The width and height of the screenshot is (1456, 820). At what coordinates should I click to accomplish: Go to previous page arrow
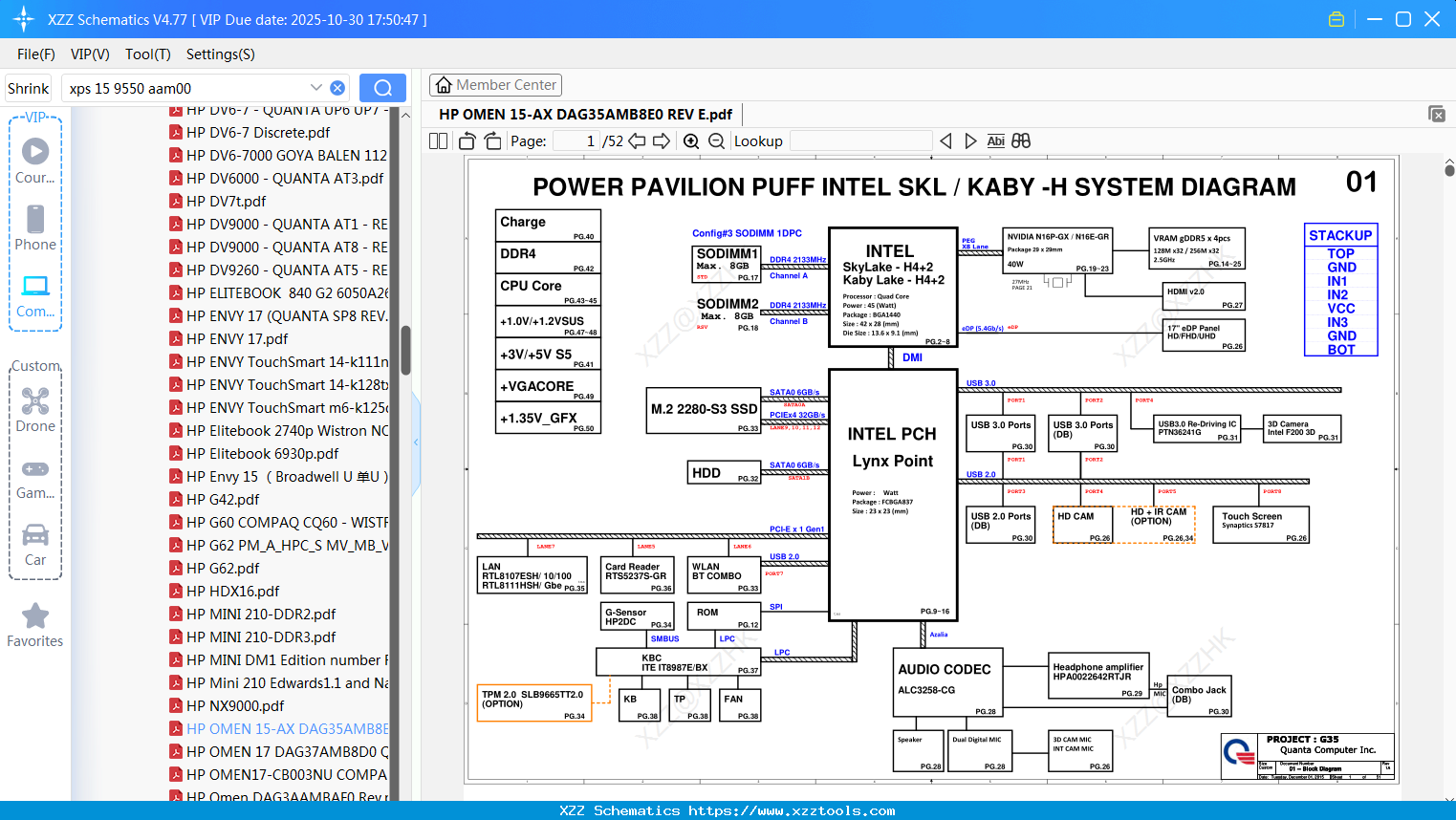coord(637,140)
